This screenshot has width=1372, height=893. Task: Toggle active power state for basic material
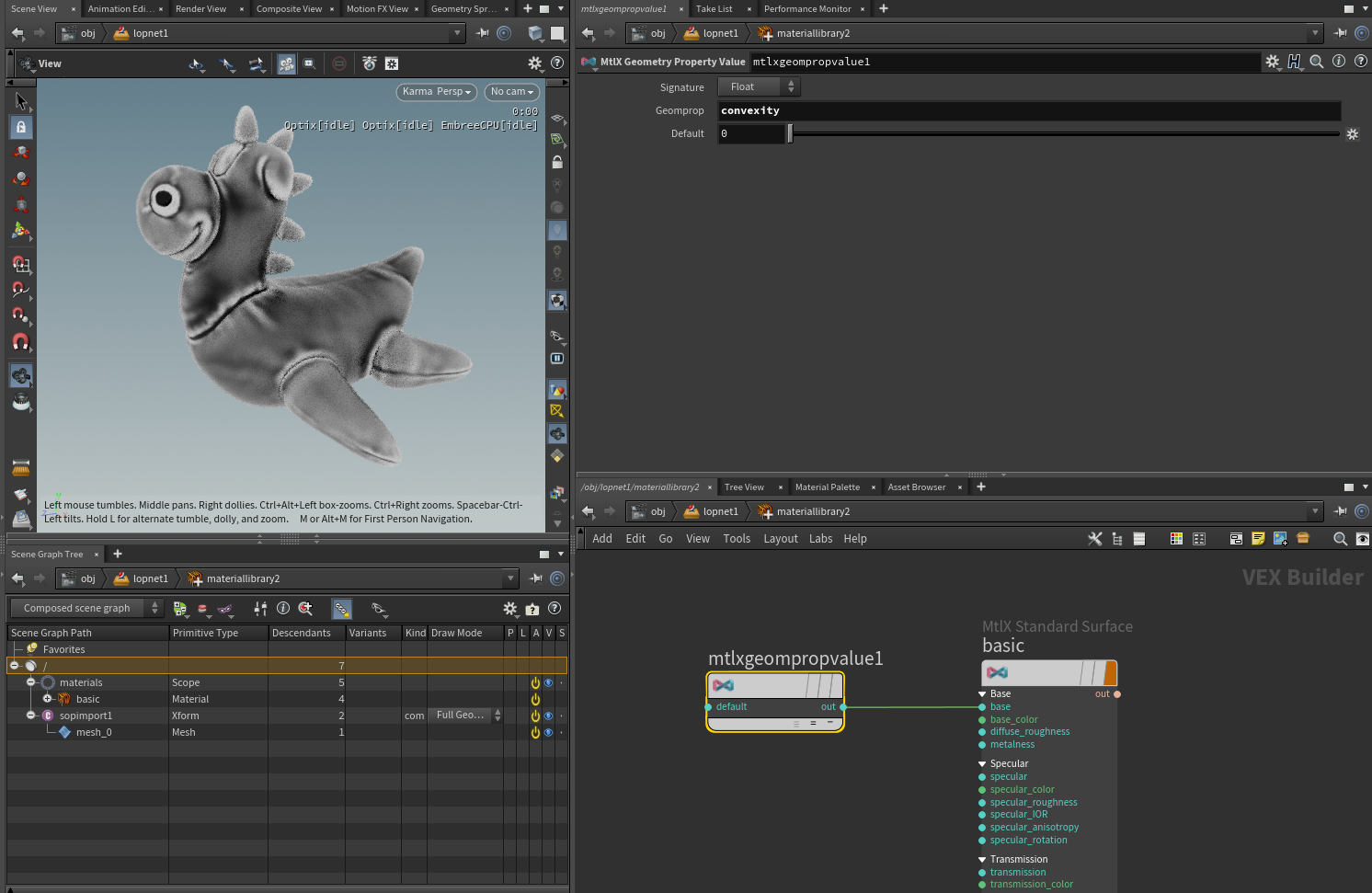535,700
